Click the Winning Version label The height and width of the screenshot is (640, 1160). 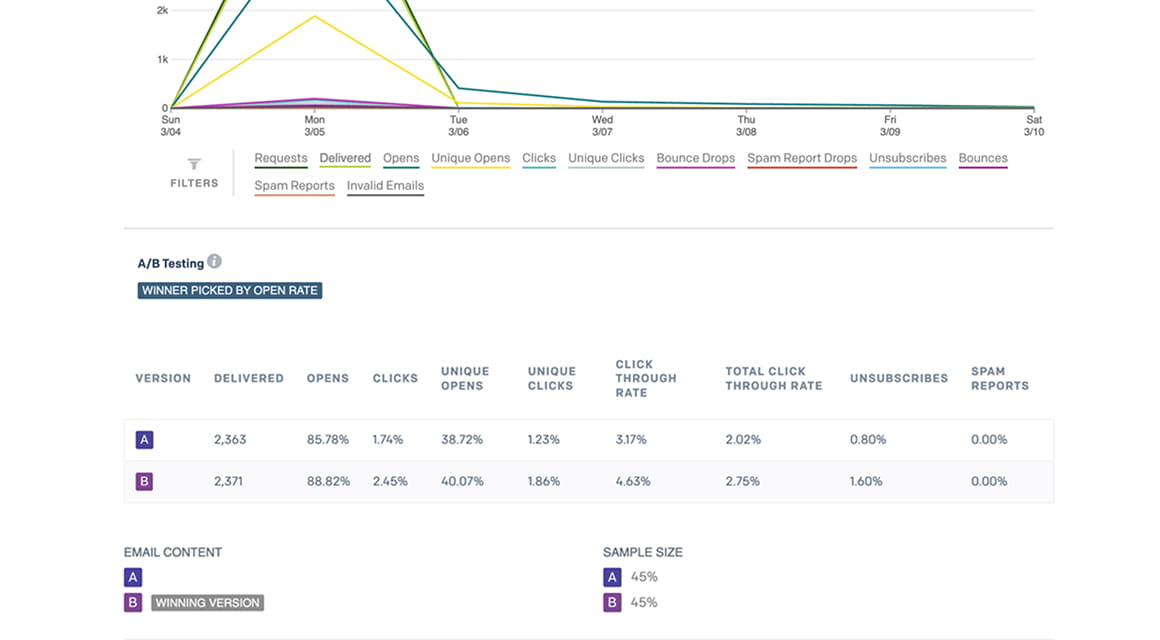208,603
